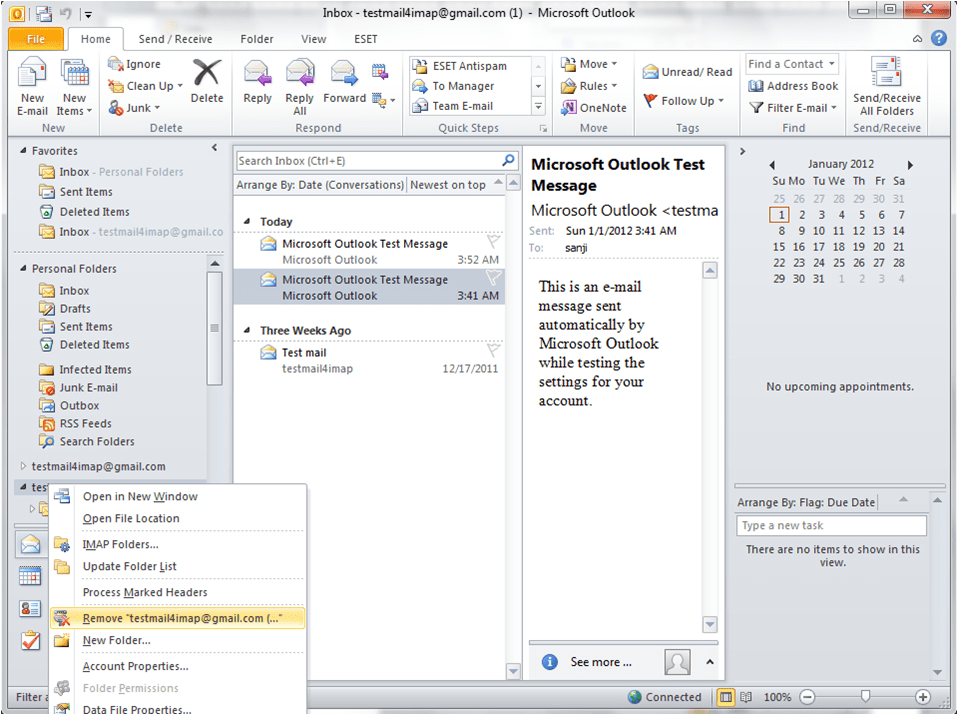Run the ESET Antispam quick step
Viewport: 958px width, 715px height.
click(469, 66)
